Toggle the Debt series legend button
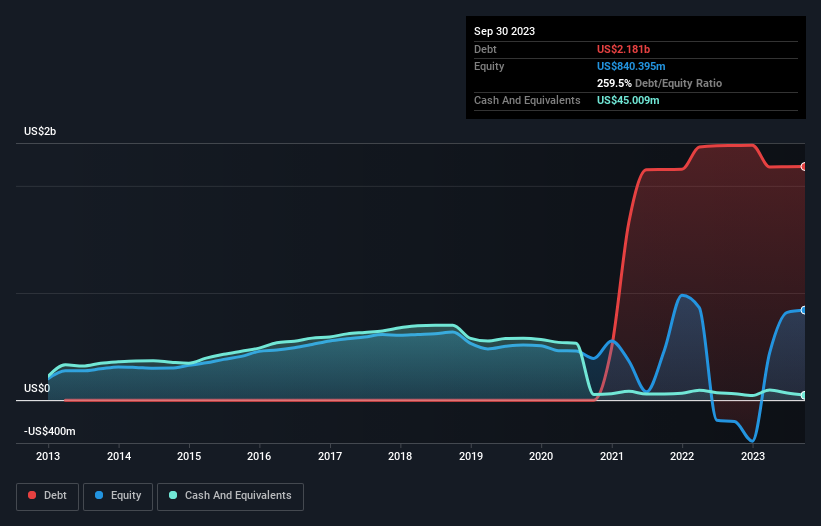This screenshot has height=526, width=821. click(x=48, y=496)
